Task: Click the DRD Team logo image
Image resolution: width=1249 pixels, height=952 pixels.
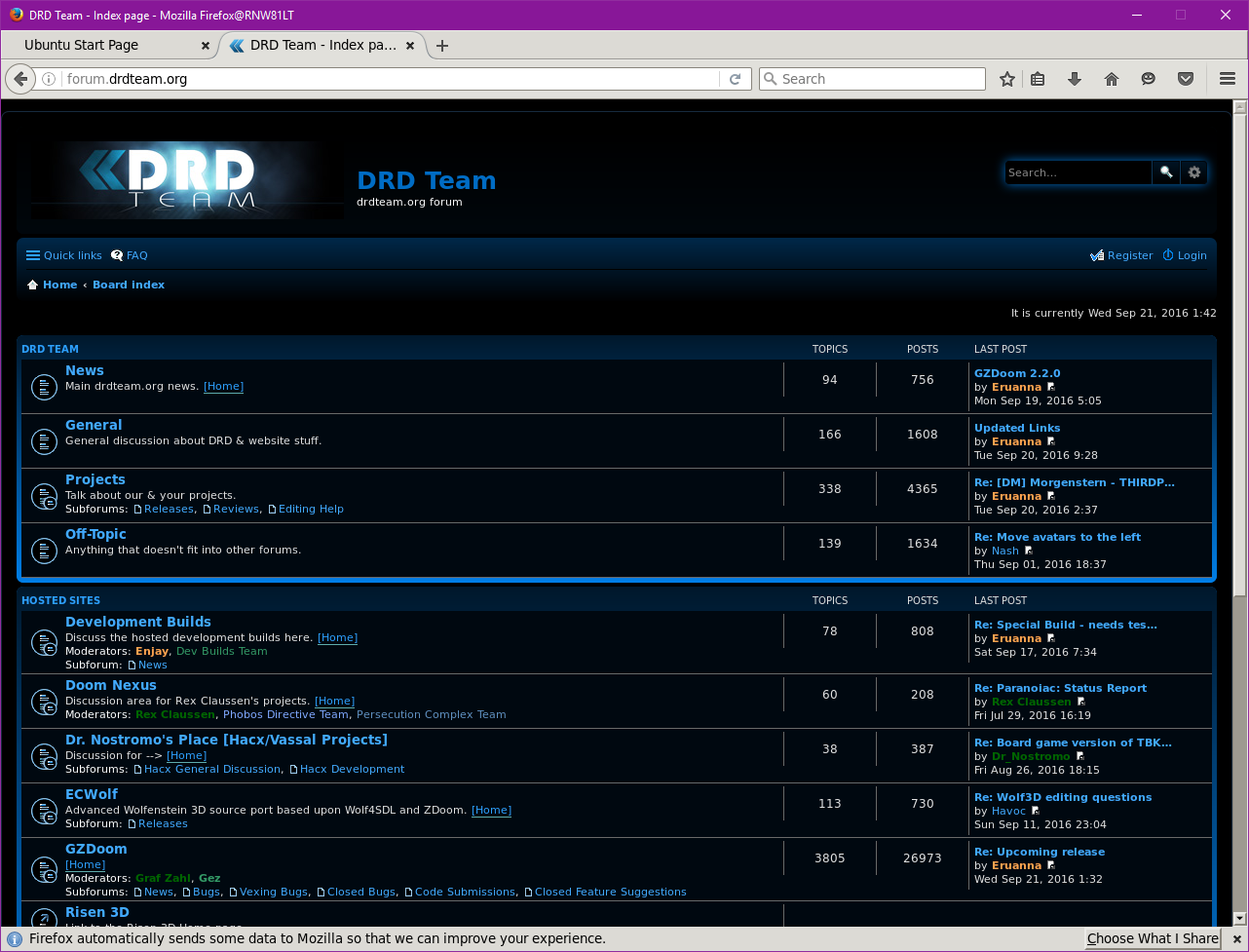Action: (187, 179)
